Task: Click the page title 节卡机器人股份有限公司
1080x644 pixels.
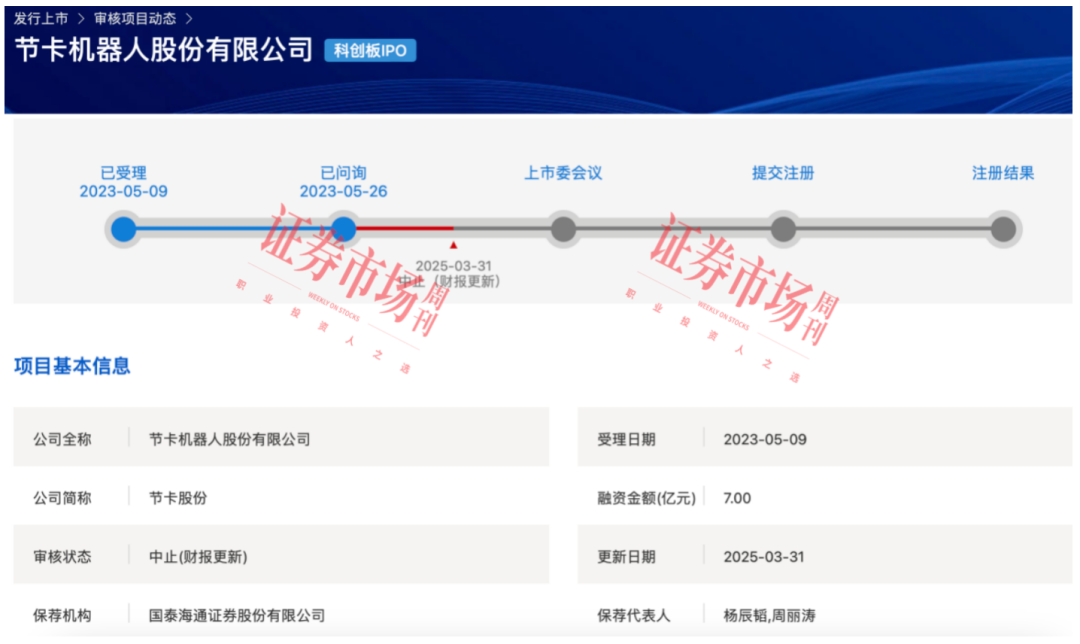Action: (164, 50)
